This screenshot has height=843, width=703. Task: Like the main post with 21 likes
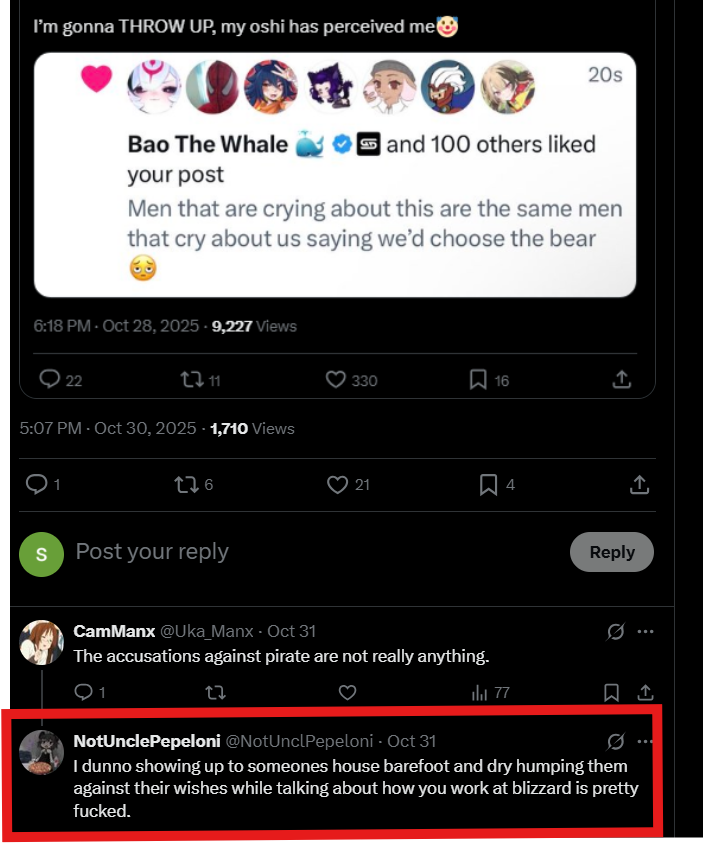click(x=337, y=485)
